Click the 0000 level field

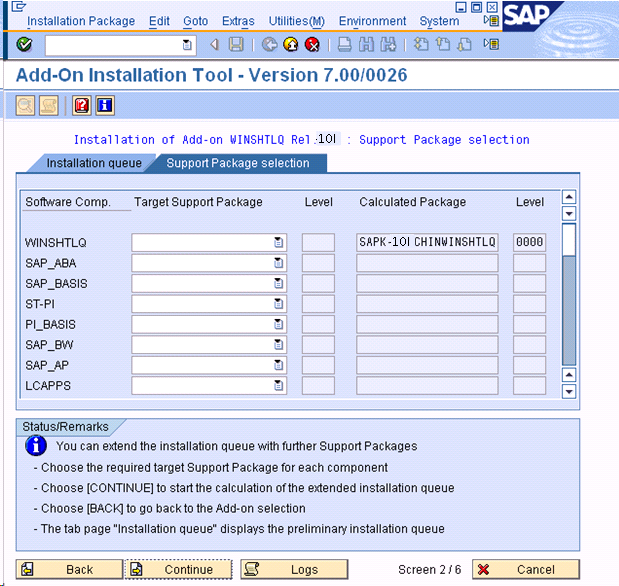click(529, 242)
